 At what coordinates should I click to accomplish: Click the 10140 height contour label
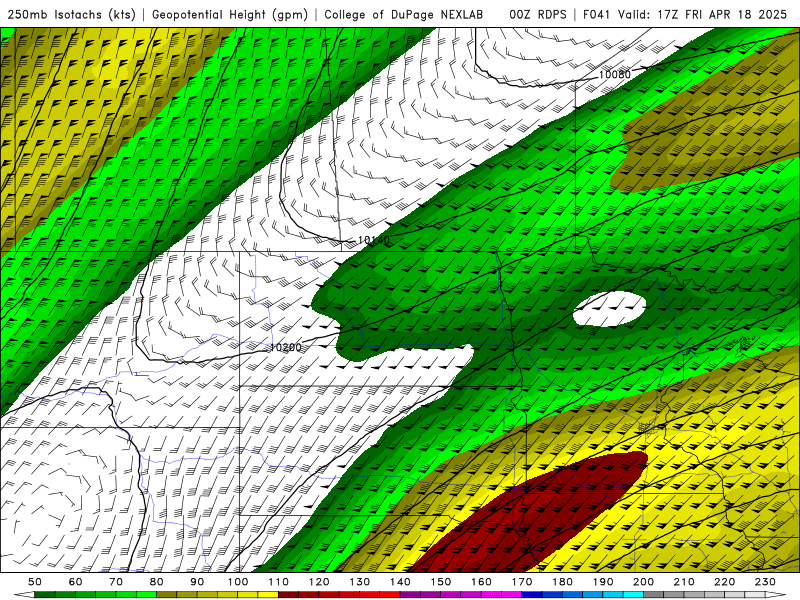[x=373, y=240]
